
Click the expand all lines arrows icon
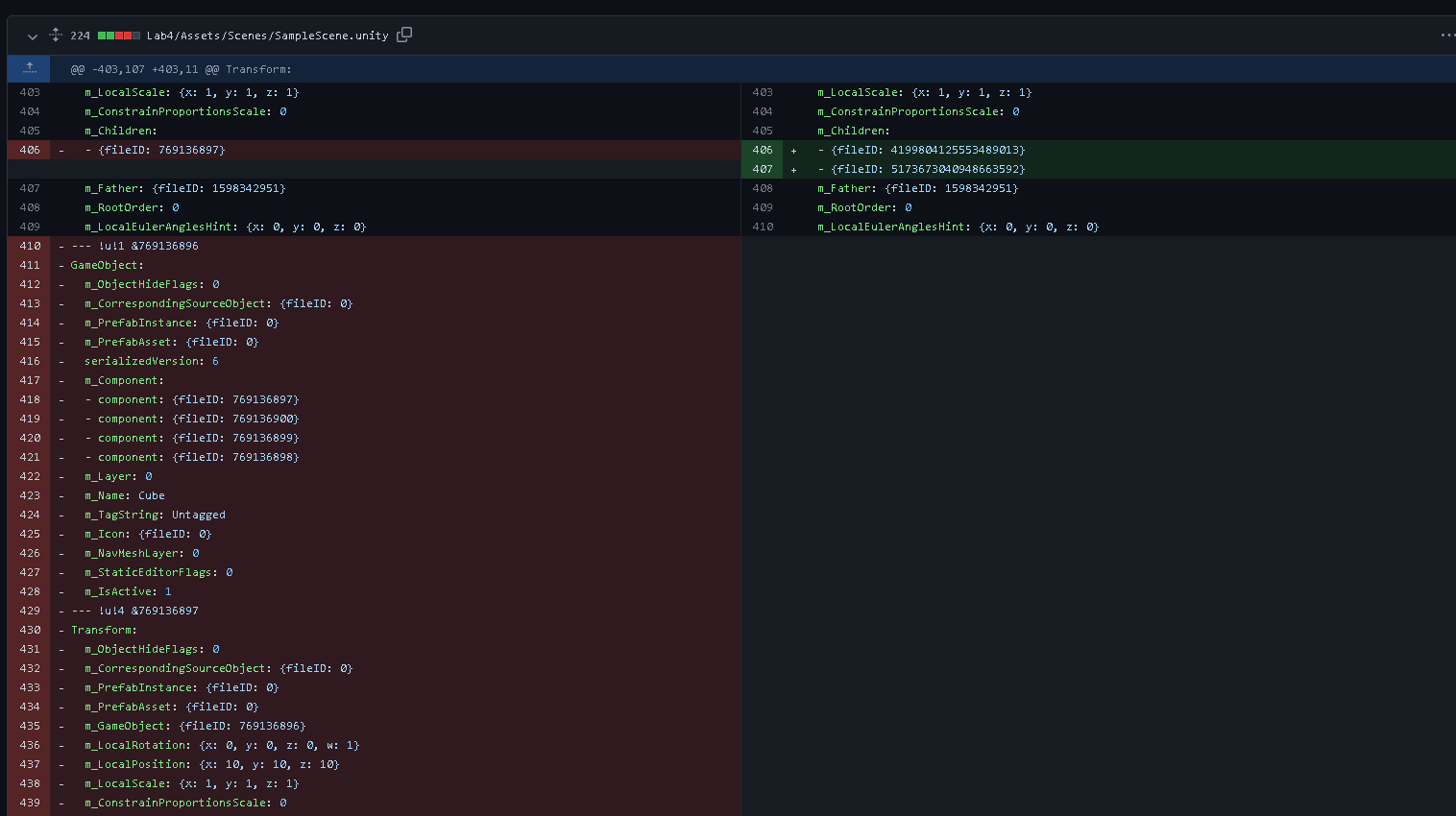pos(56,36)
